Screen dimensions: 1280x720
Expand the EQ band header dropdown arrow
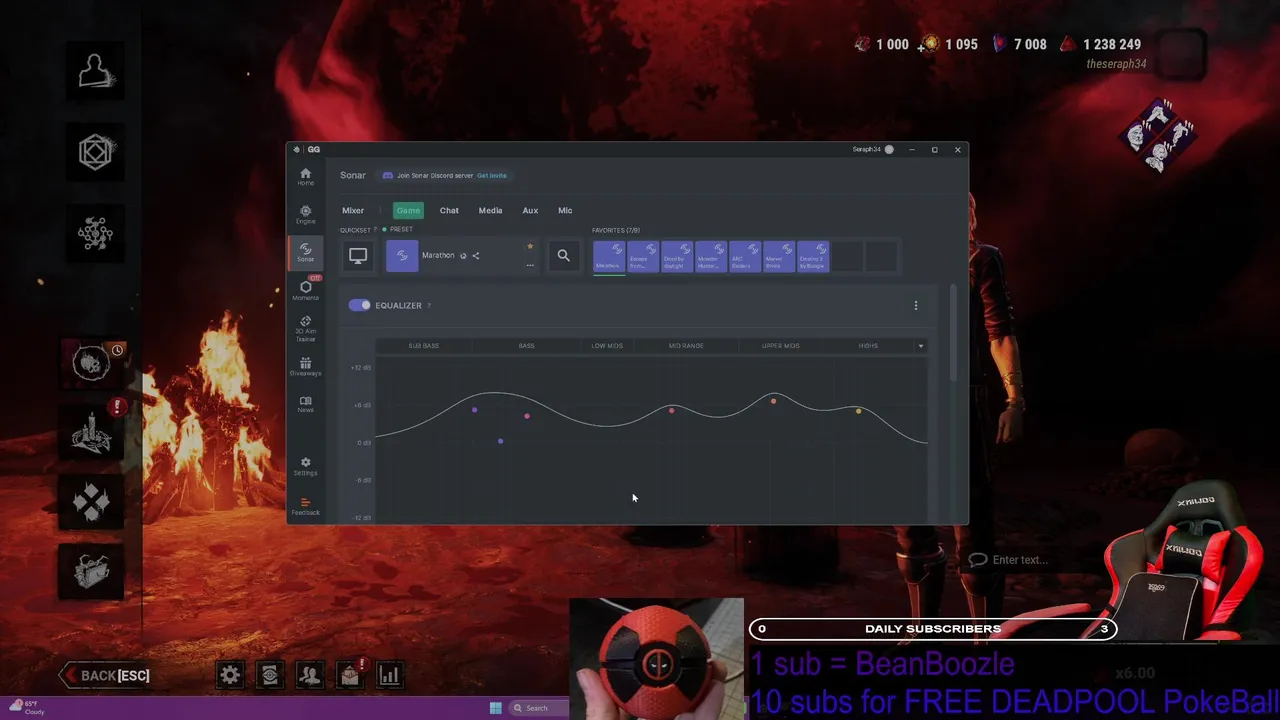(921, 346)
